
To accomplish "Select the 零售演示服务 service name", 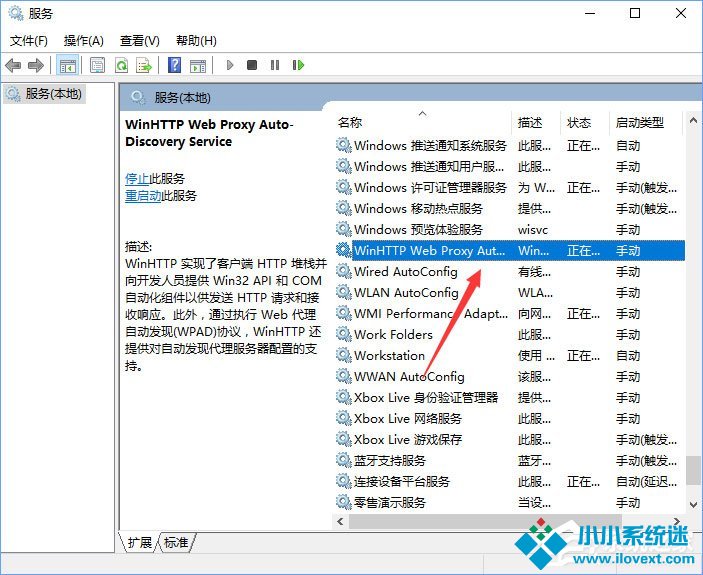I will click(x=390, y=503).
